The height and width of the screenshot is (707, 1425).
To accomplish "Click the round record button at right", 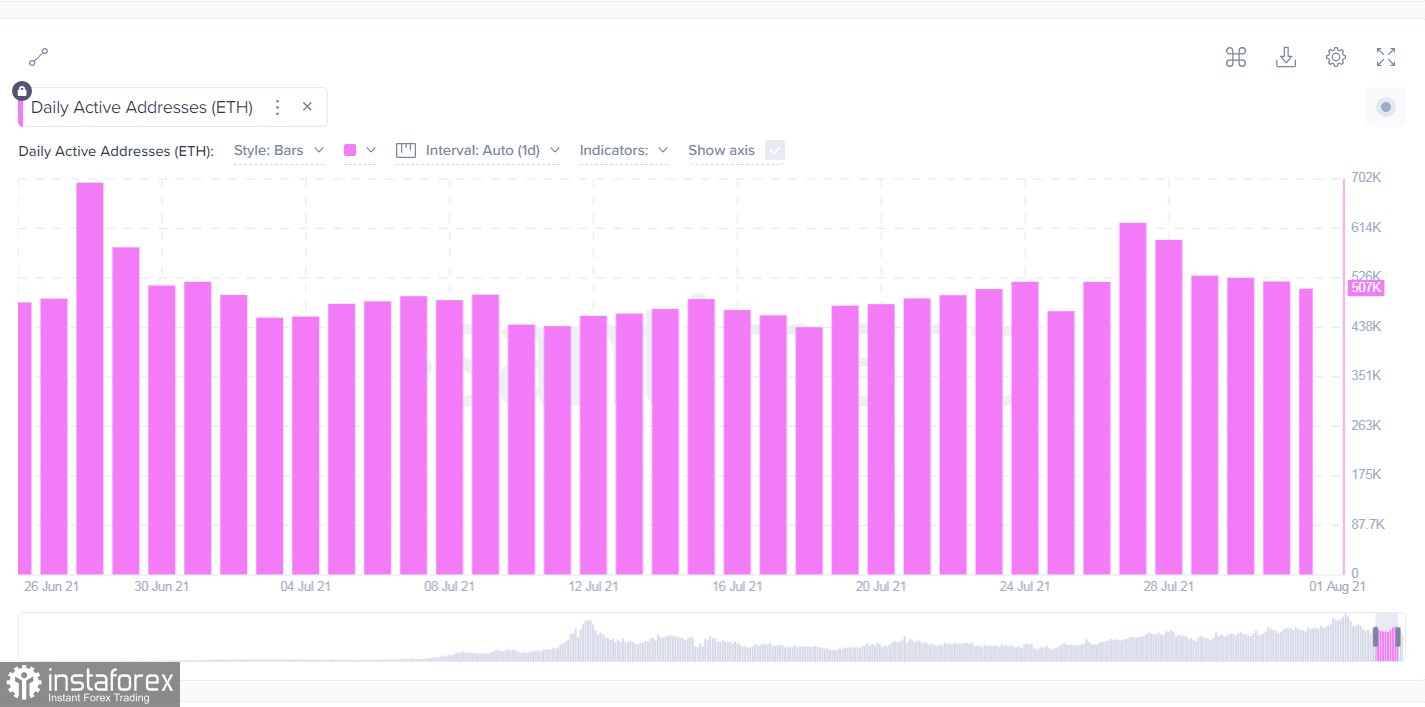I will [1386, 107].
